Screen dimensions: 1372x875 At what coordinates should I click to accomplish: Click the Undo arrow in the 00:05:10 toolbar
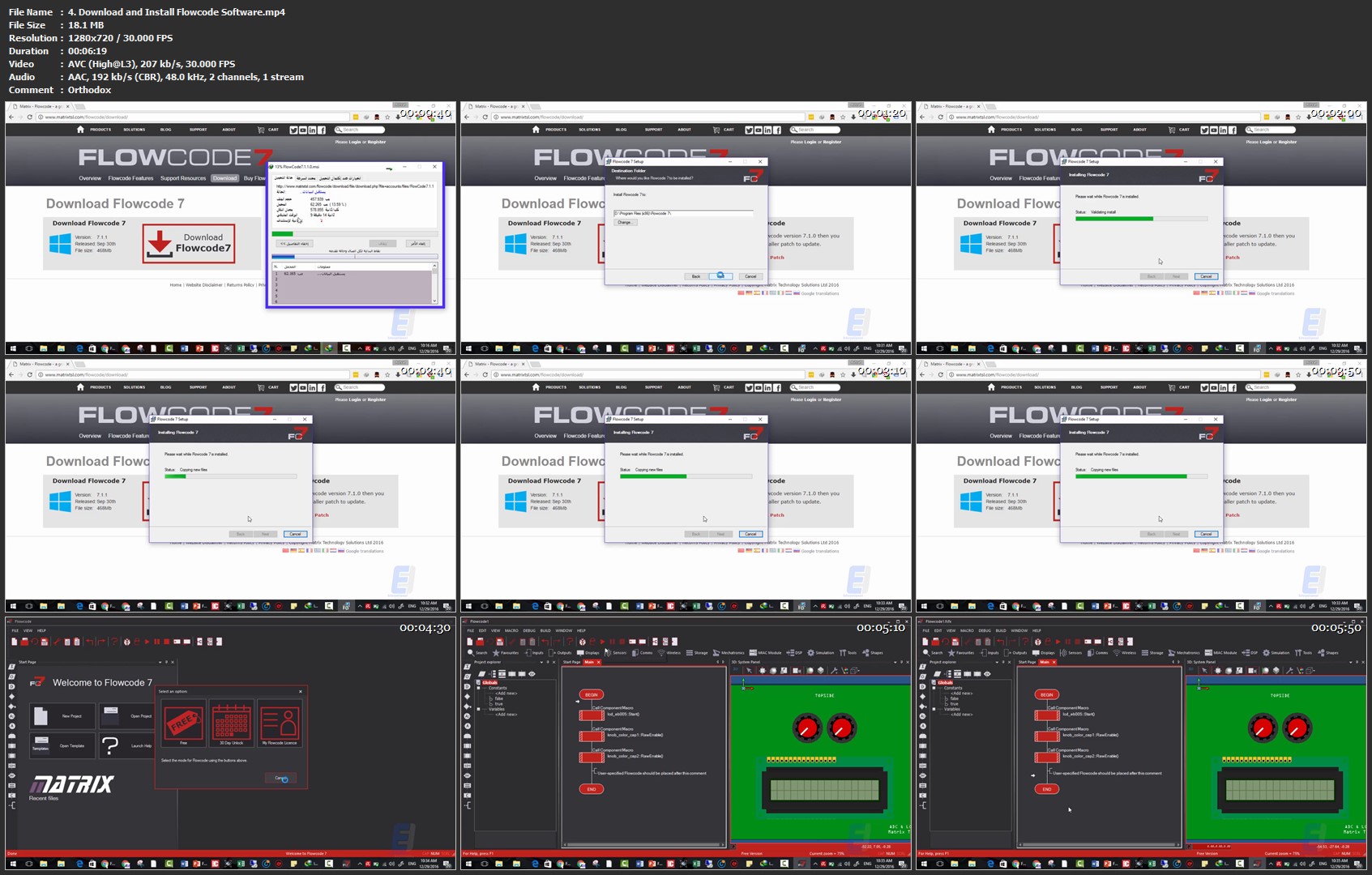545,642
